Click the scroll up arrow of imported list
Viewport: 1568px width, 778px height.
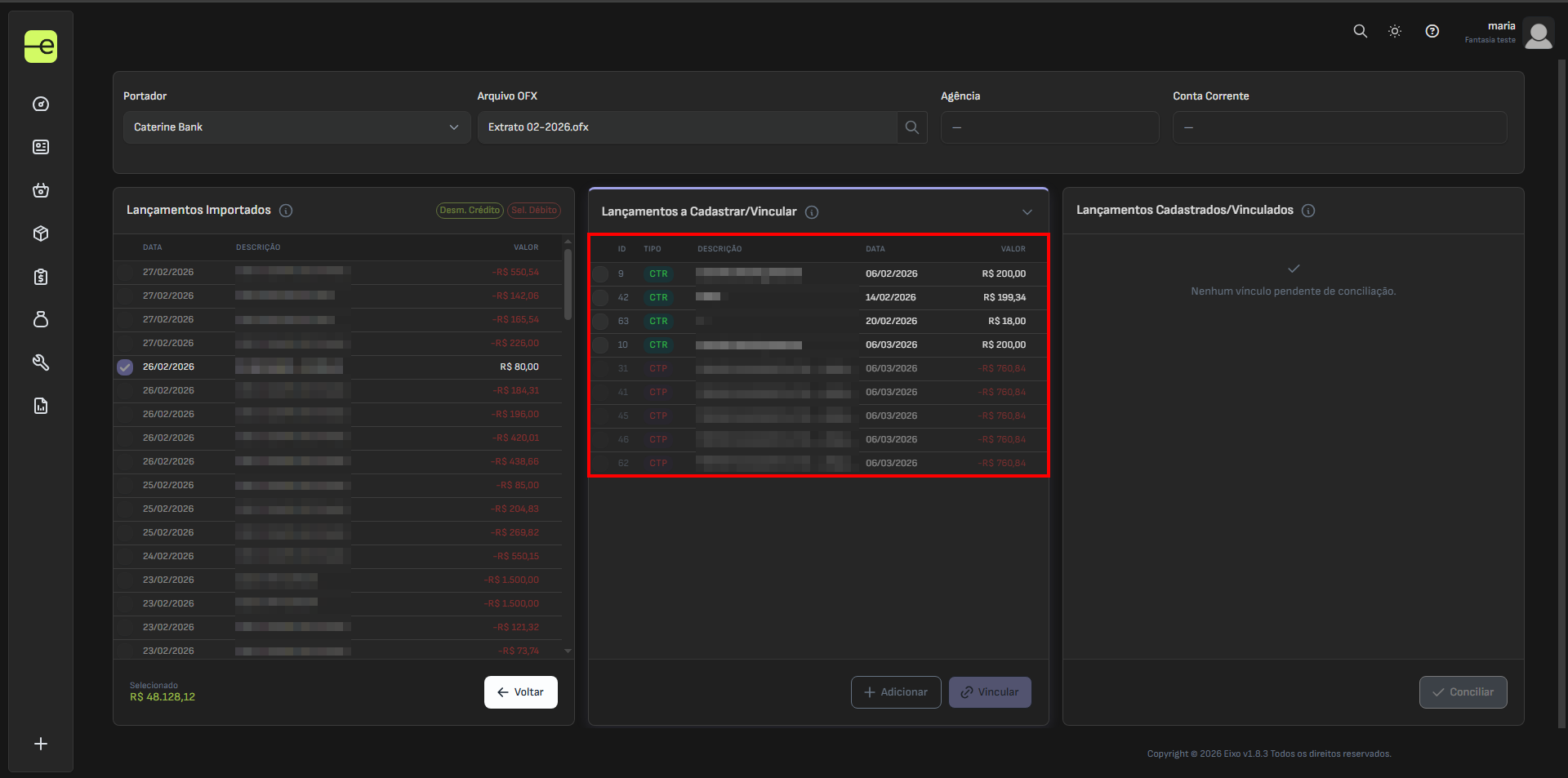pyautogui.click(x=568, y=242)
